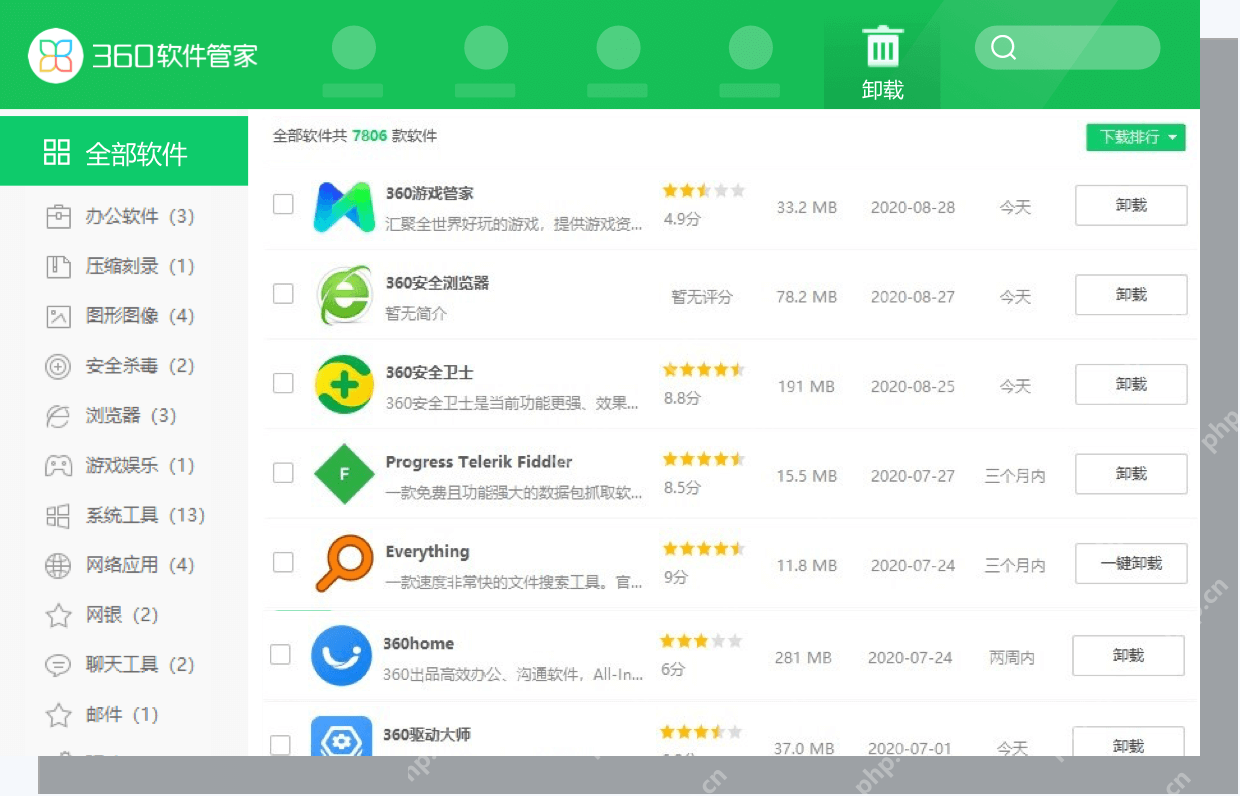The height and width of the screenshot is (796, 1240).
Task: Tick the checkbox for 360游戏管家
Action: [283, 204]
